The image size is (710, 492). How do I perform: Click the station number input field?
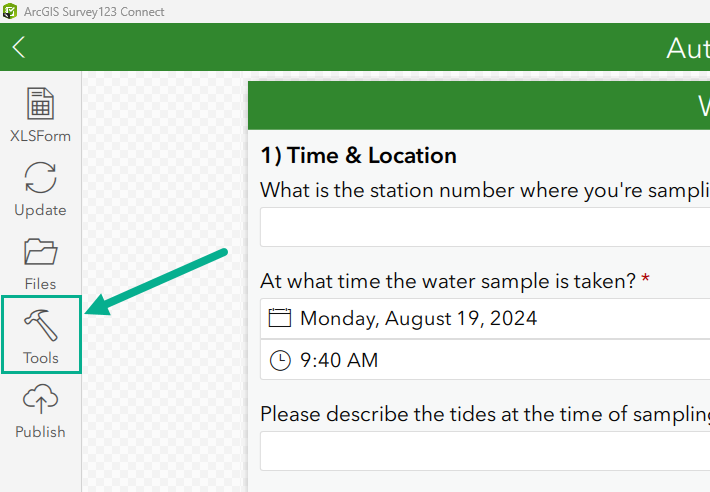(484, 227)
